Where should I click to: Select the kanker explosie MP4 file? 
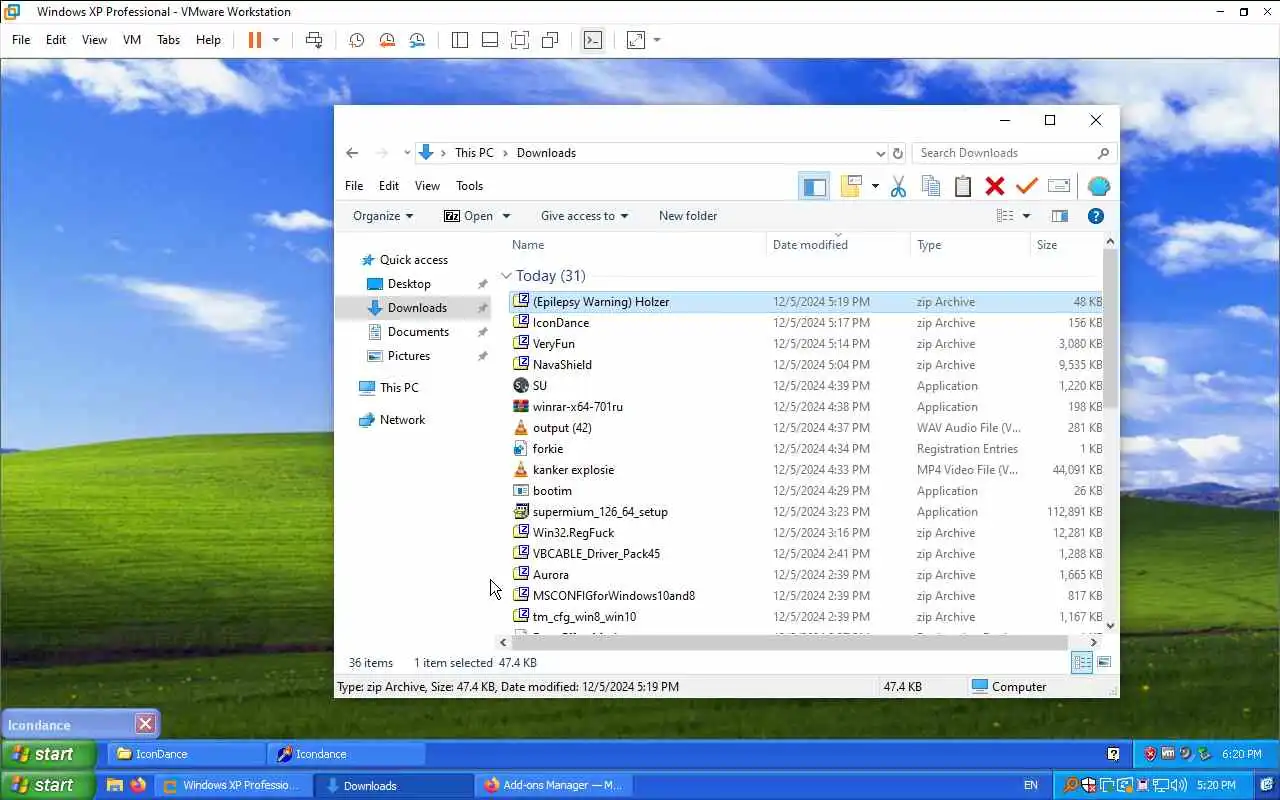tap(806, 470)
